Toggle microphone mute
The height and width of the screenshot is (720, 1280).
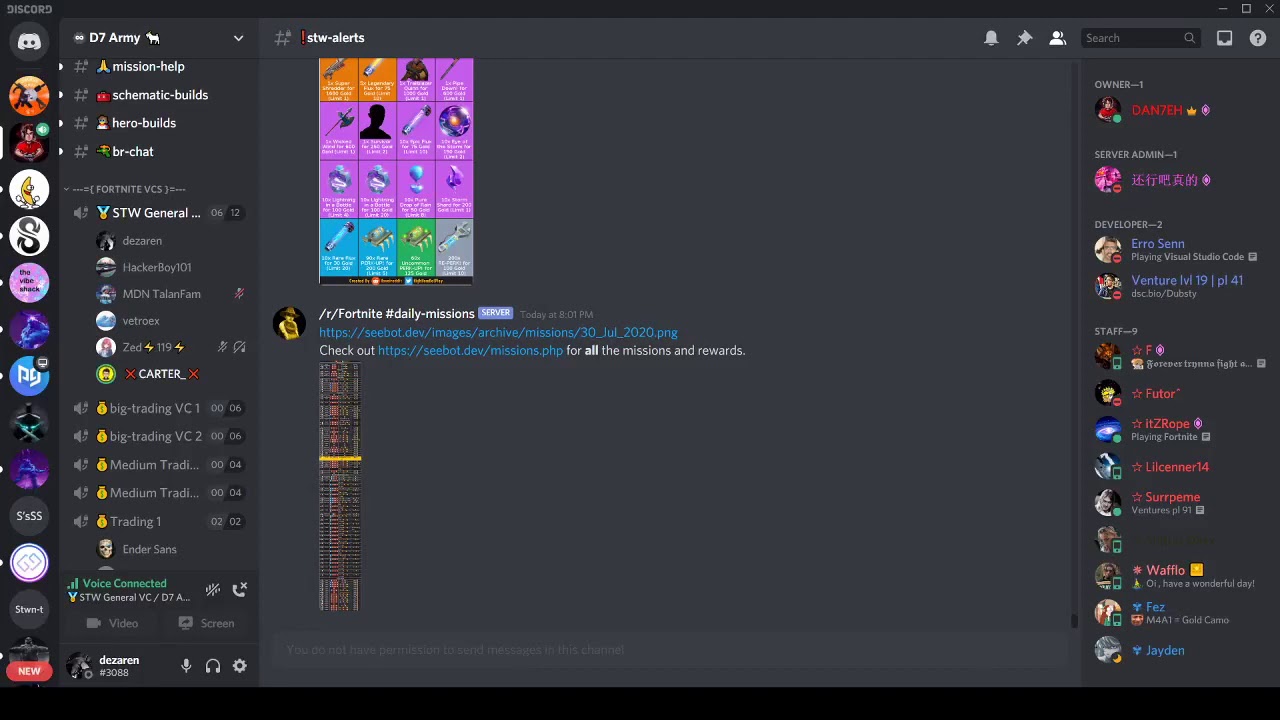[x=186, y=666]
